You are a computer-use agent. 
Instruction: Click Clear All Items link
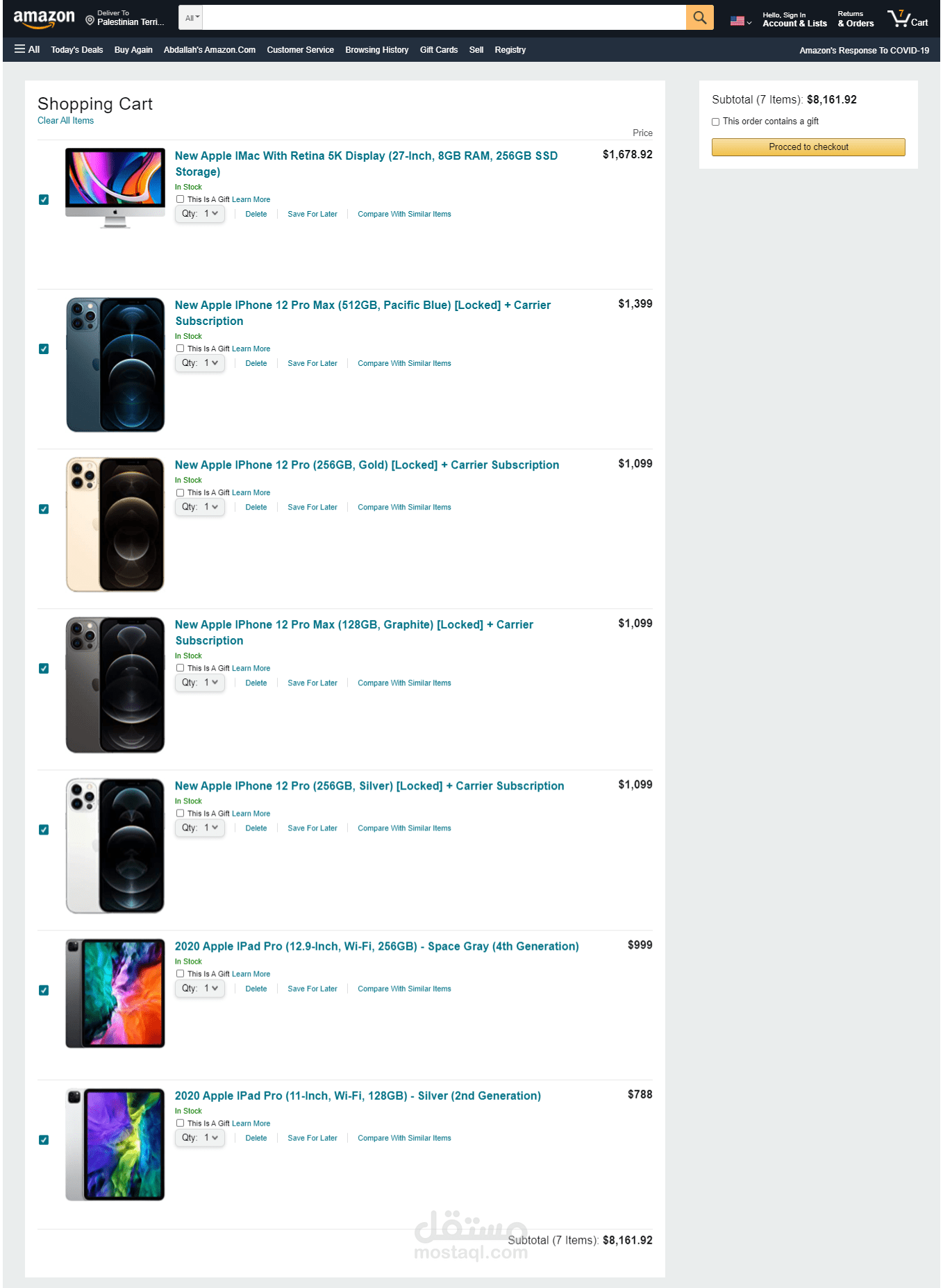tap(65, 121)
